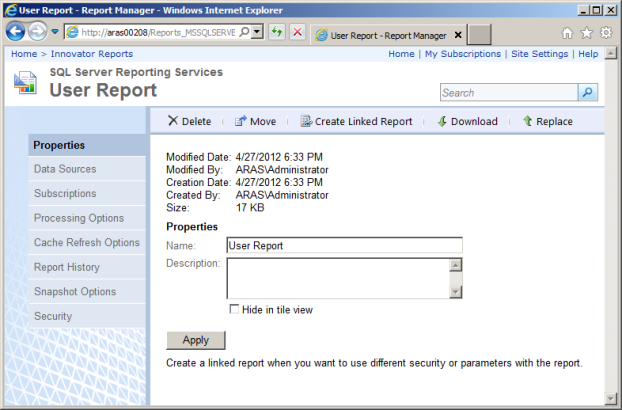The image size is (622, 410).
Task: Open the Processing Options side tab
Action: click(x=87, y=218)
